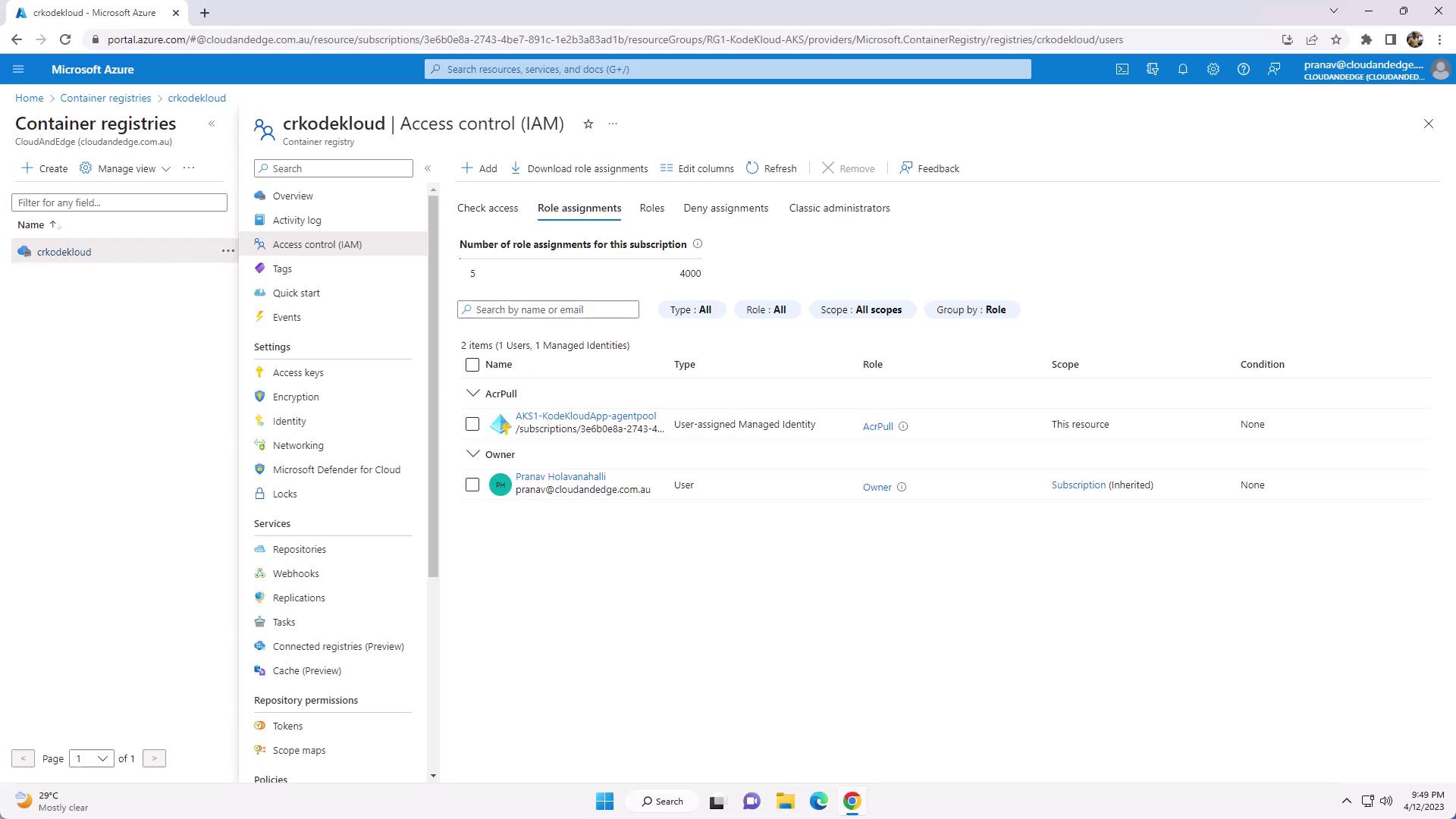Viewport: 1456px width, 819px height.
Task: Check the AKS1-KodeKloudApp-agentpool row checkbox
Action: [472, 424]
